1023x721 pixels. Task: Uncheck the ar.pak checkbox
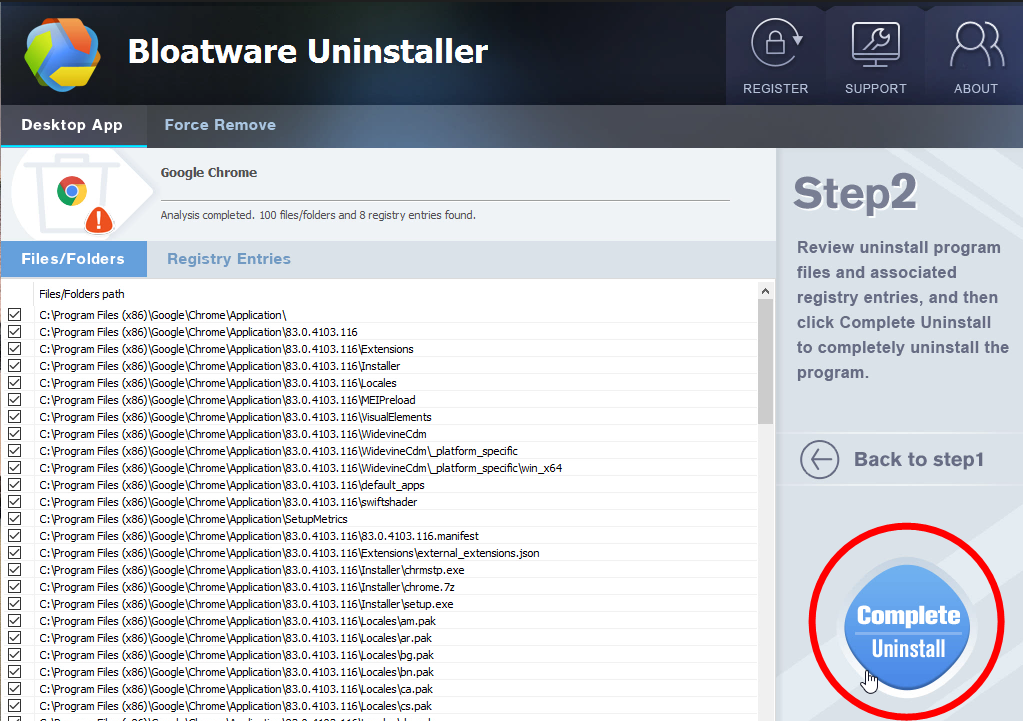14,638
